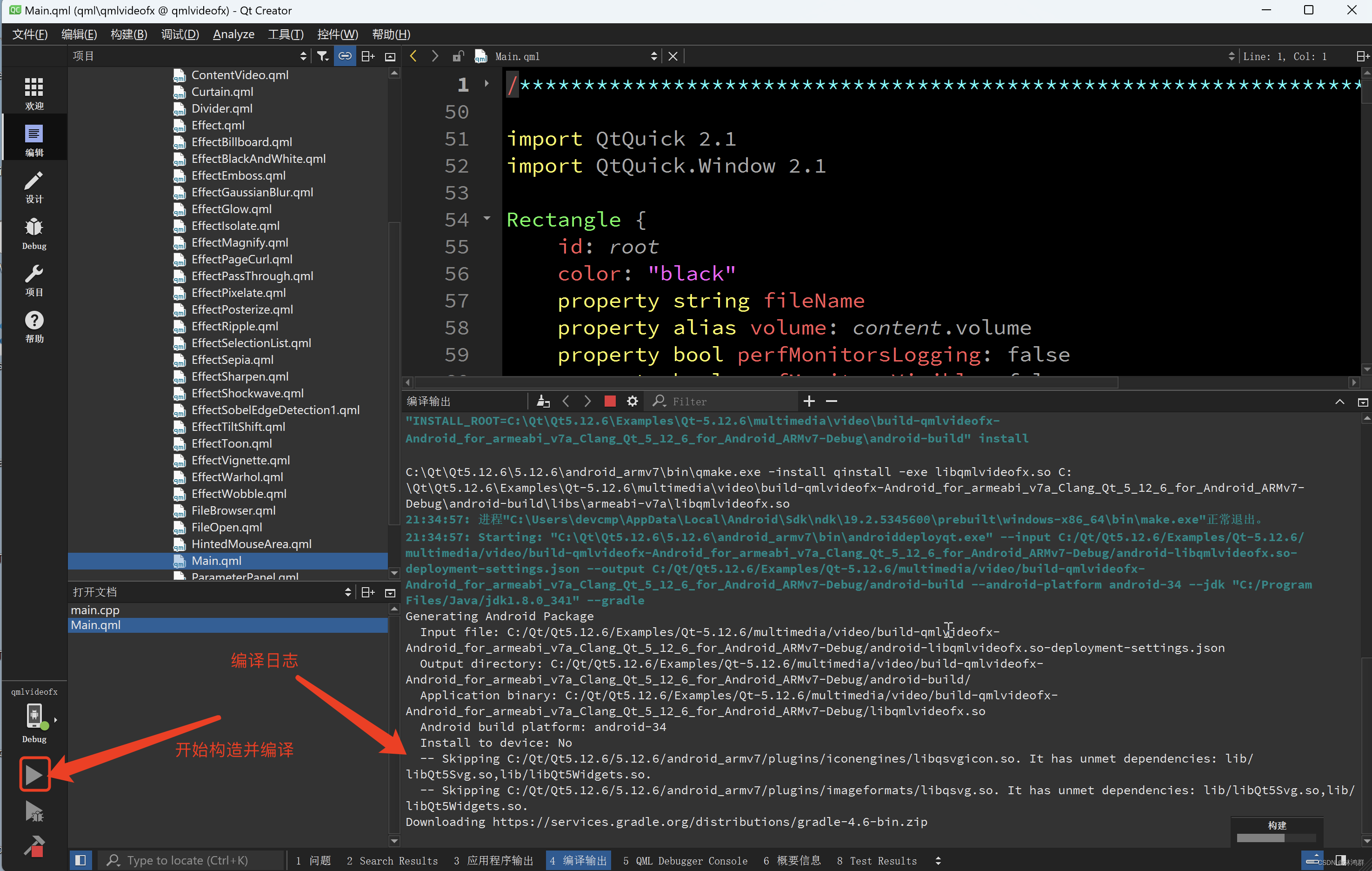The width and height of the screenshot is (1372, 871).
Task: Split the projects side panel
Action: 368,56
